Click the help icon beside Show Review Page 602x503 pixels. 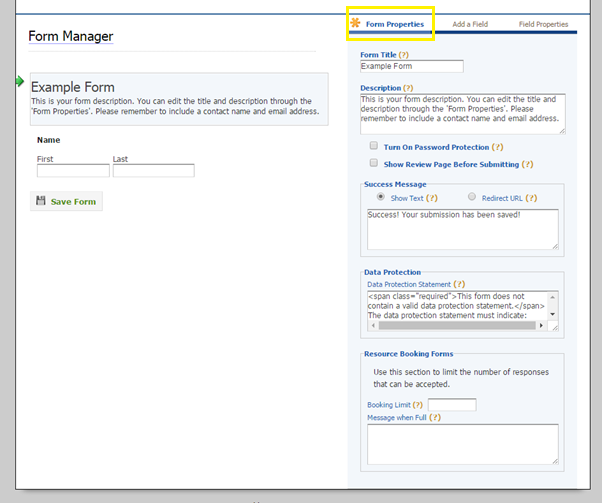(526, 164)
